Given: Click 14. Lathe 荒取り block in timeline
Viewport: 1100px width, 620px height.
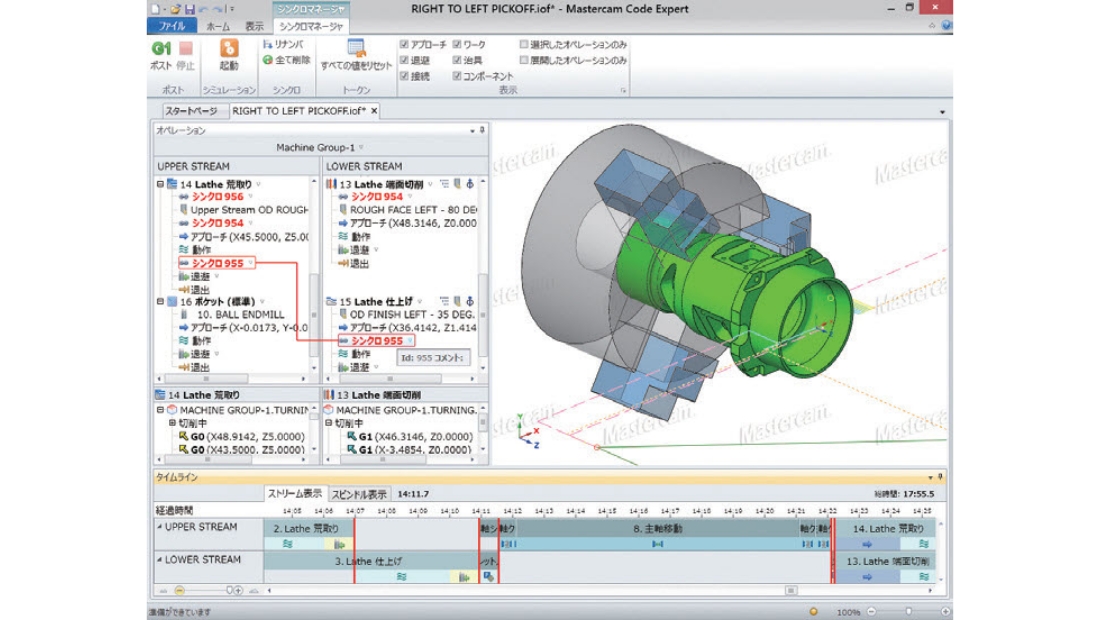Looking at the screenshot, I should click(887, 528).
